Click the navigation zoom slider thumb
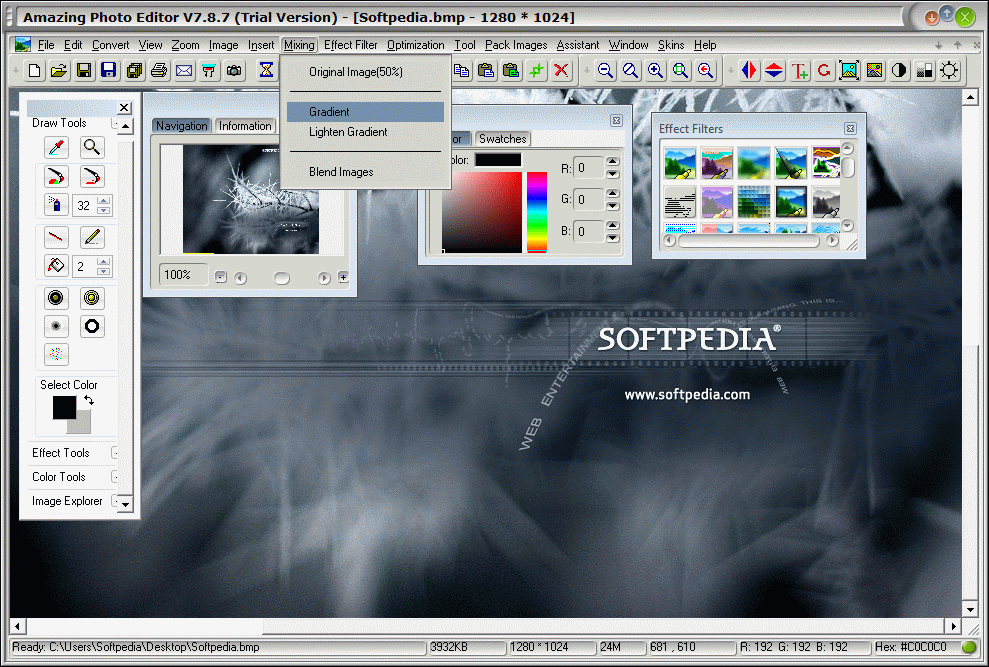Screen dimensions: 989x667 281,278
